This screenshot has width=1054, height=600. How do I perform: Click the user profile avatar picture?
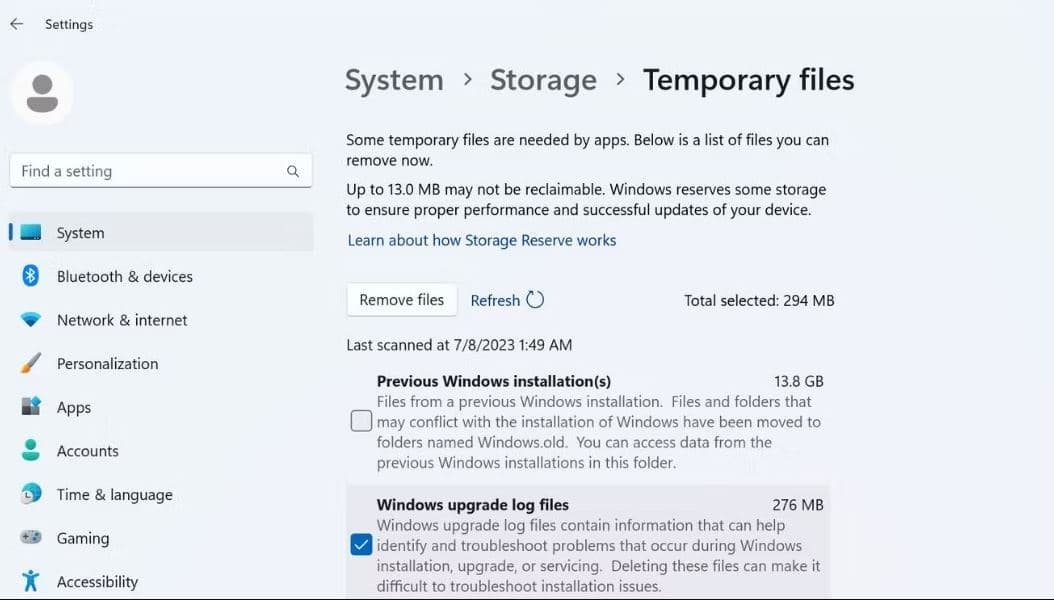coord(42,93)
